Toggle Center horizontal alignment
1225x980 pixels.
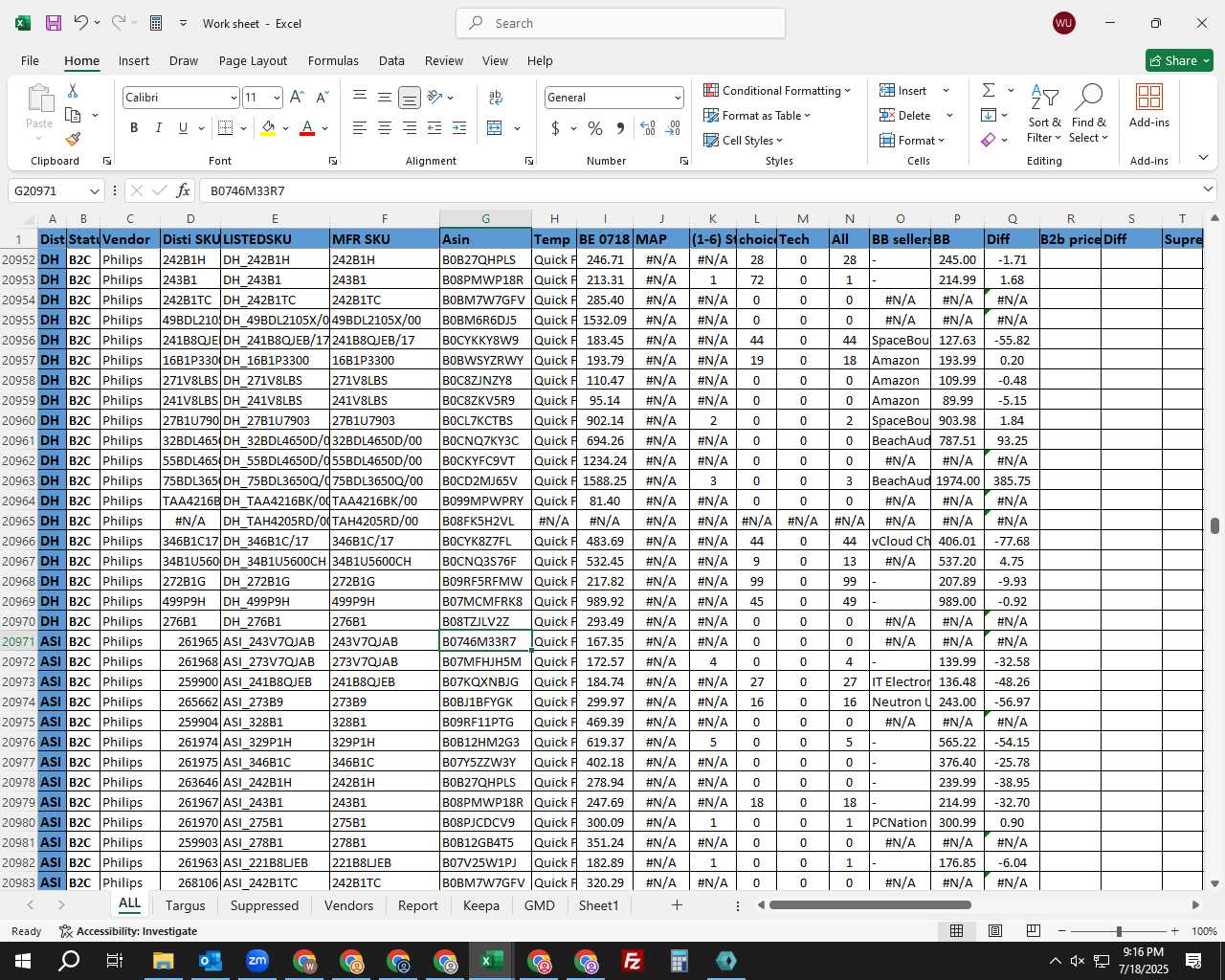click(384, 128)
